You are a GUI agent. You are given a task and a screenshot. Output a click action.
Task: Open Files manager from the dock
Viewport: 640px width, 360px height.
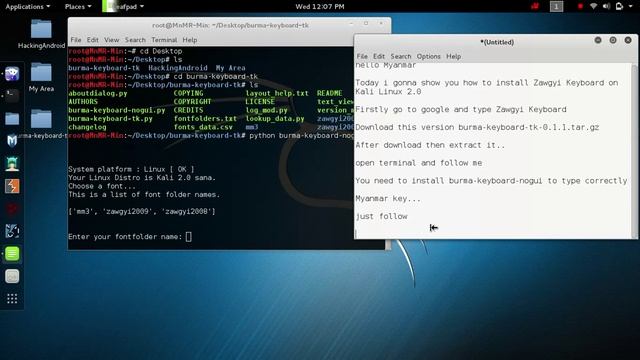pyautogui.click(x=12, y=119)
